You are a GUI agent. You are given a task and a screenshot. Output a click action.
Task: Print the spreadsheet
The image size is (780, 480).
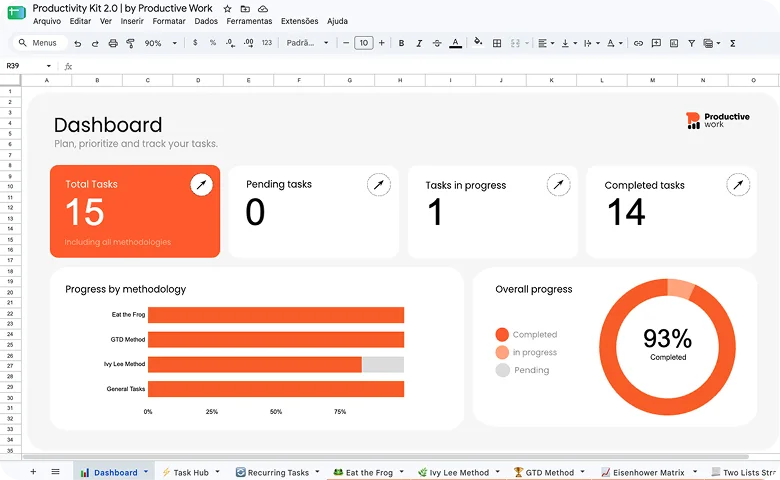(x=113, y=43)
